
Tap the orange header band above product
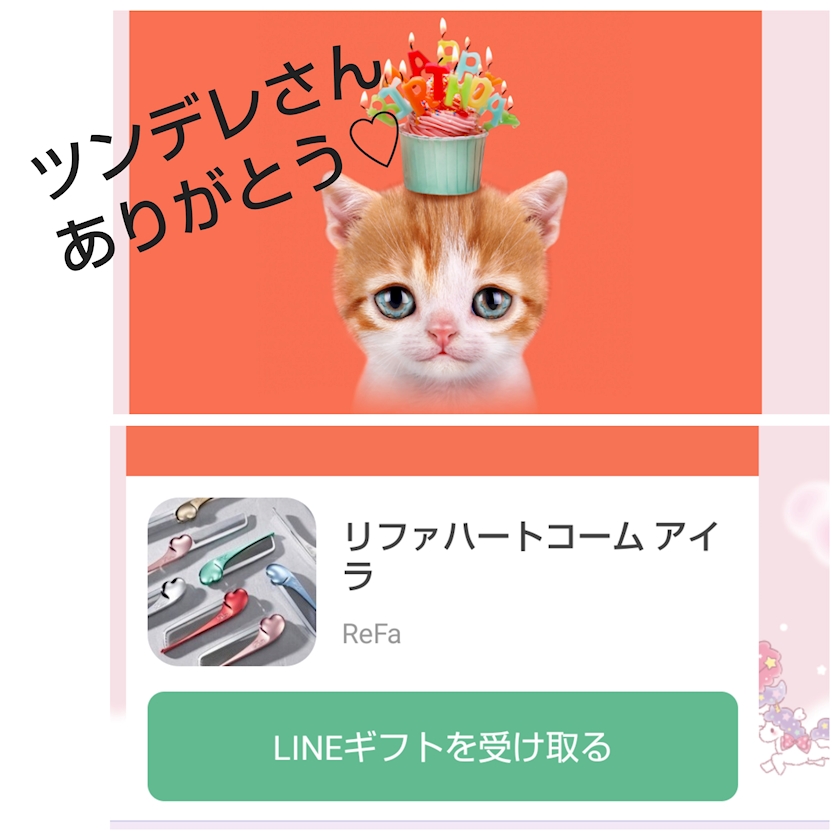point(442,451)
